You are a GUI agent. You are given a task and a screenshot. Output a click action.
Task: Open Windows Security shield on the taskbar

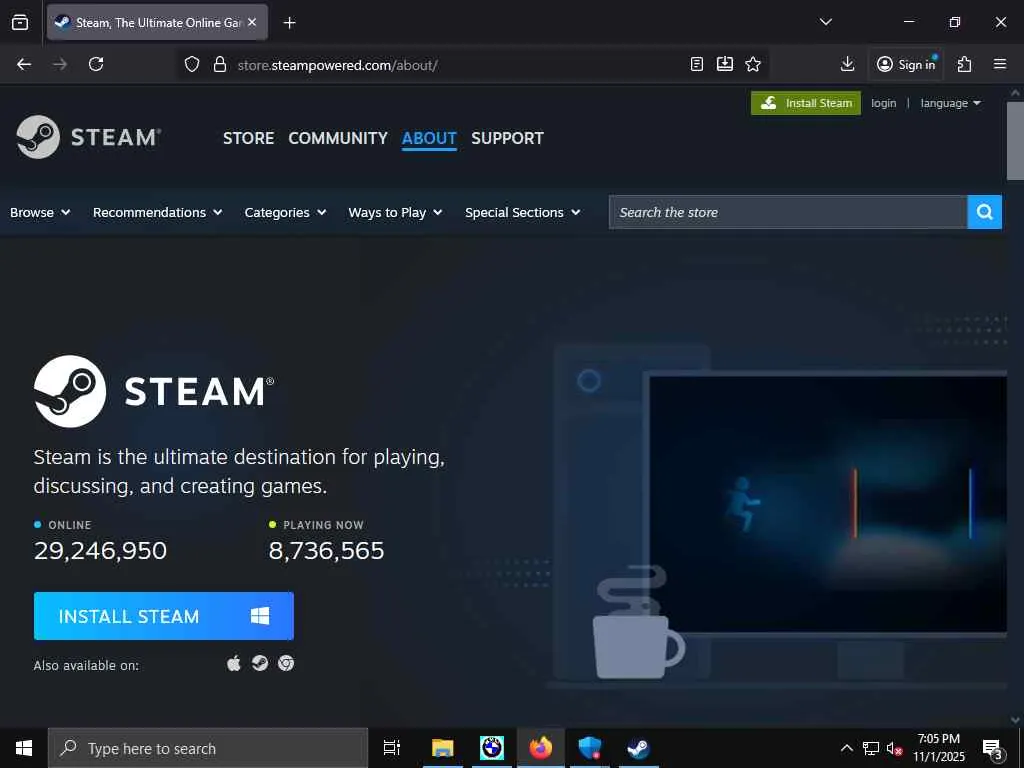pyautogui.click(x=590, y=748)
